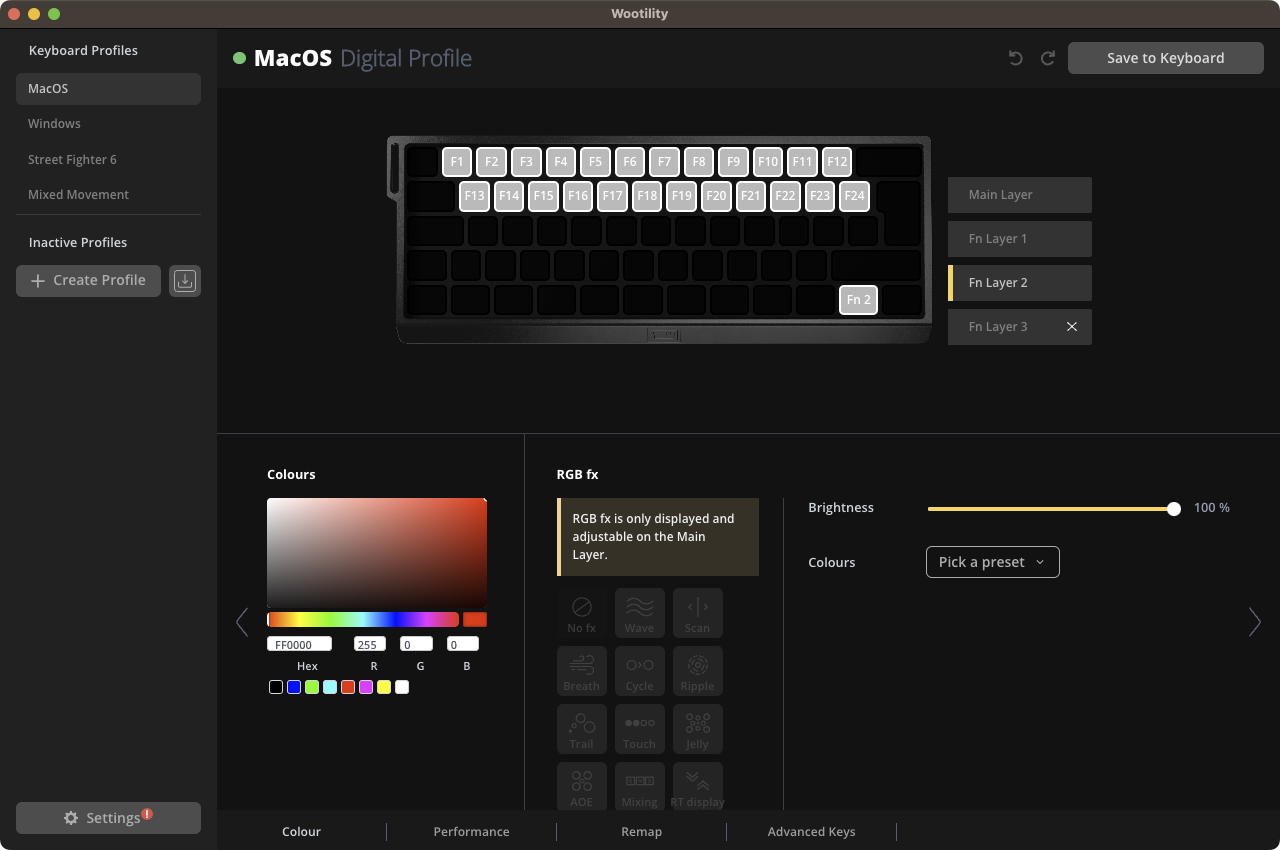Select the AOE RGB effect

[x=581, y=786]
